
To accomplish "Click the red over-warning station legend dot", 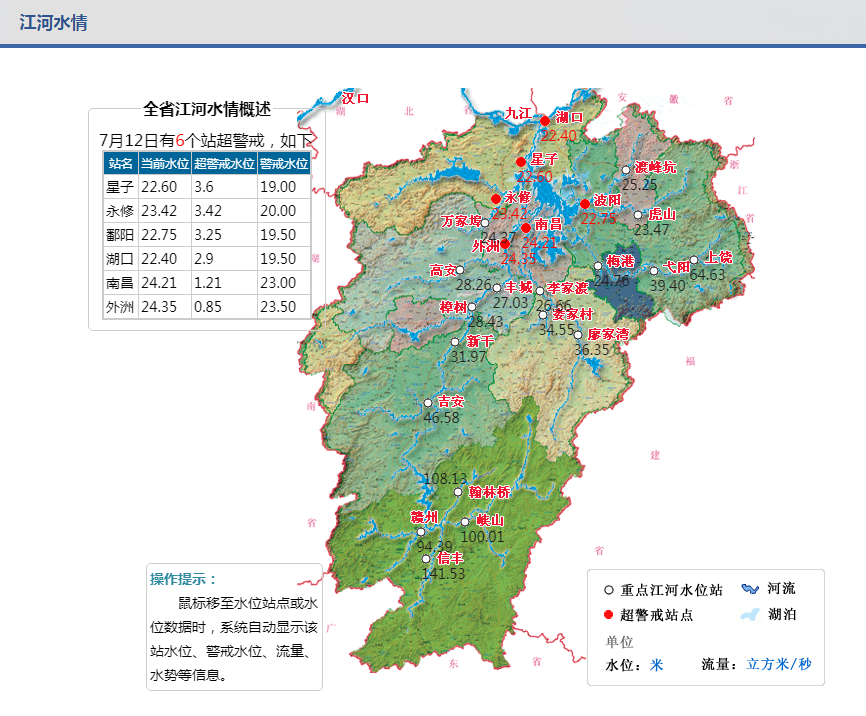I will pos(609,615).
